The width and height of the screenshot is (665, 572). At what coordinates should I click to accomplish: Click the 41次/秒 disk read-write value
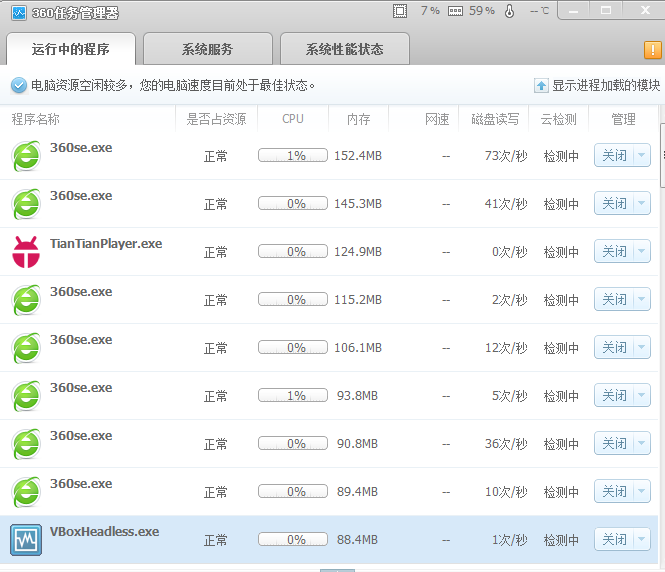pyautogui.click(x=506, y=204)
